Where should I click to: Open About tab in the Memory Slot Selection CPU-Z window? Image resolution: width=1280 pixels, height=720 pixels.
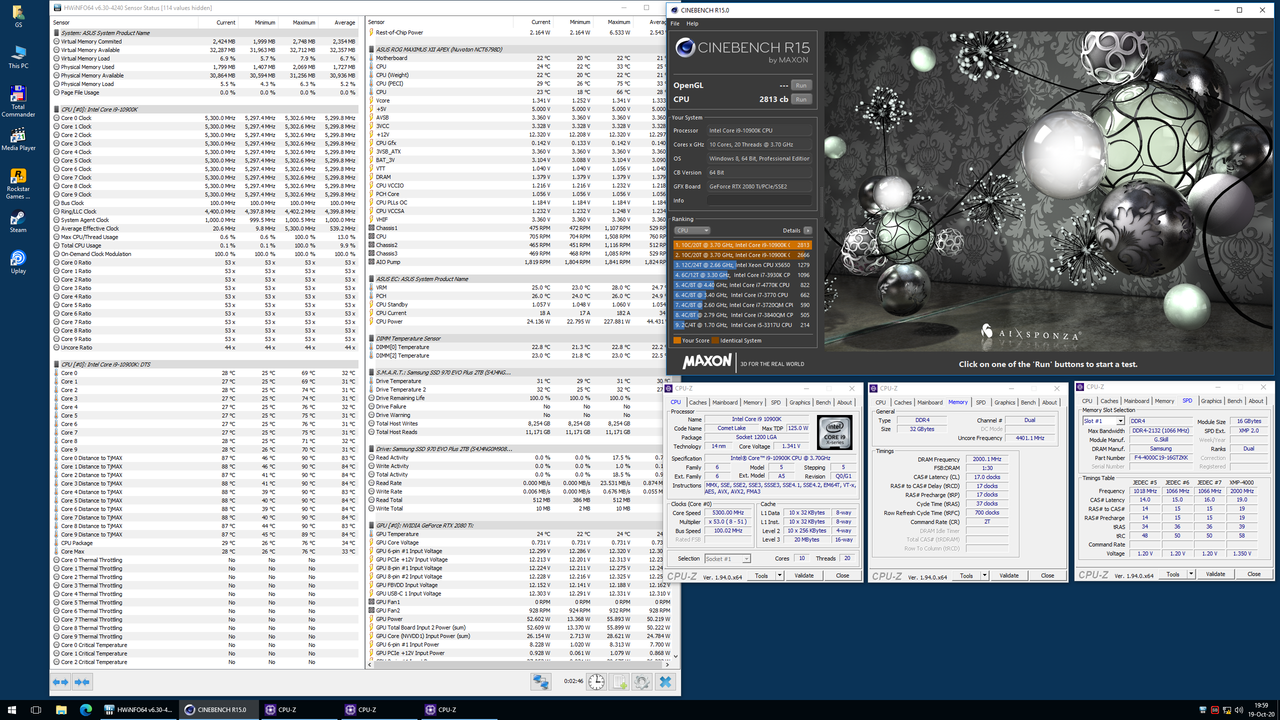(1256, 401)
